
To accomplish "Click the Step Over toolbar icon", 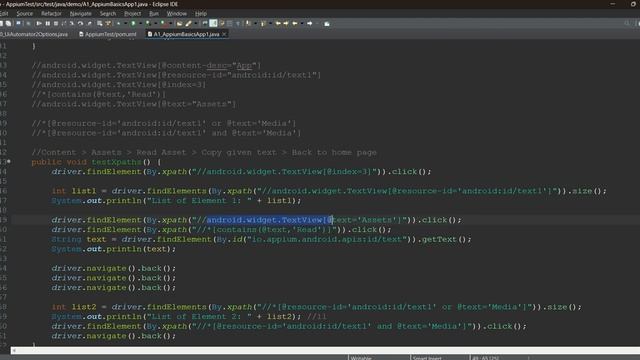I will point(80,23).
